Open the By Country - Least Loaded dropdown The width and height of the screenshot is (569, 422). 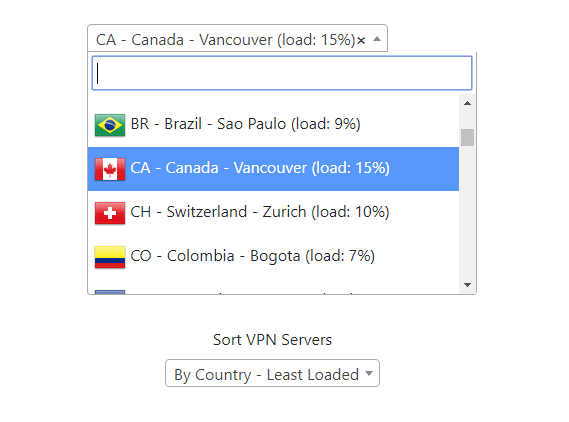coord(273,373)
